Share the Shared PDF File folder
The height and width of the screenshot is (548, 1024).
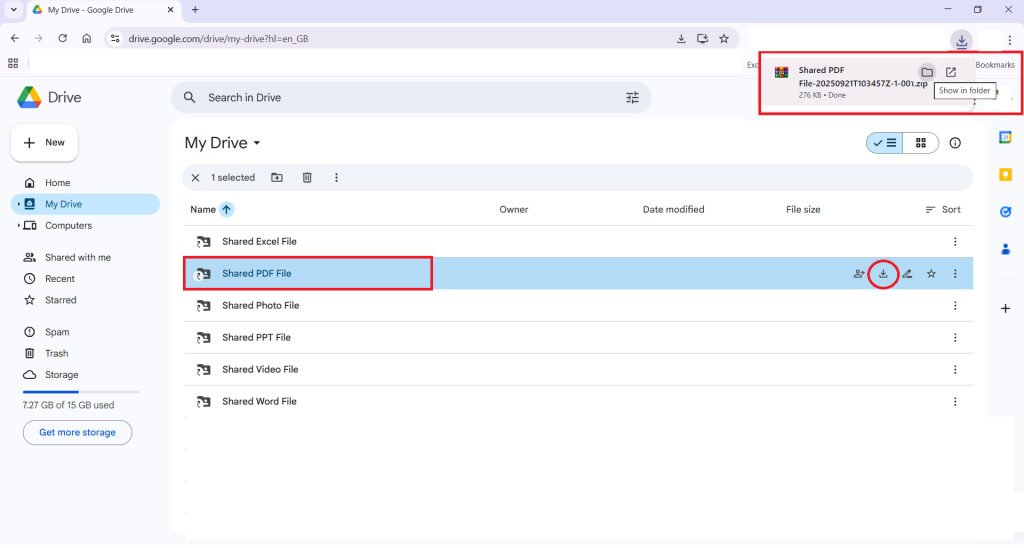tap(859, 274)
